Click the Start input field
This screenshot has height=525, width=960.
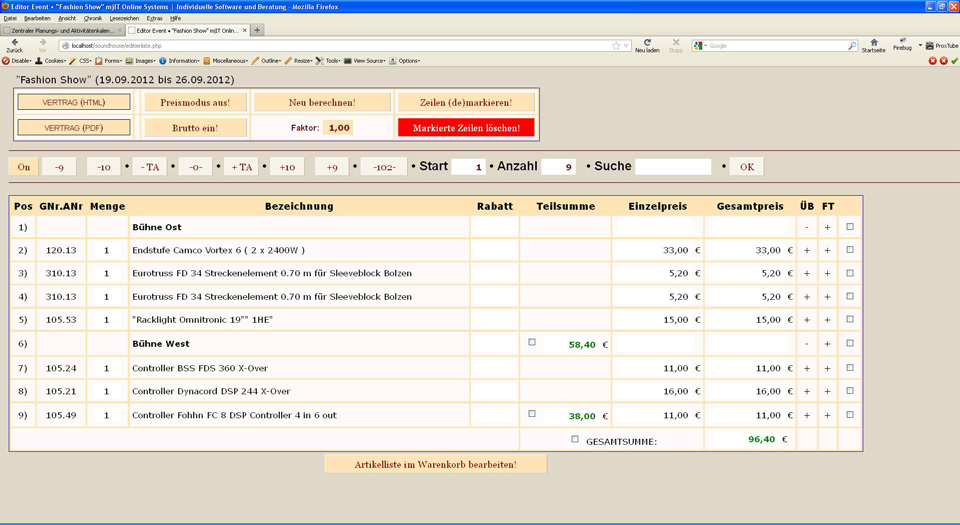click(x=468, y=166)
